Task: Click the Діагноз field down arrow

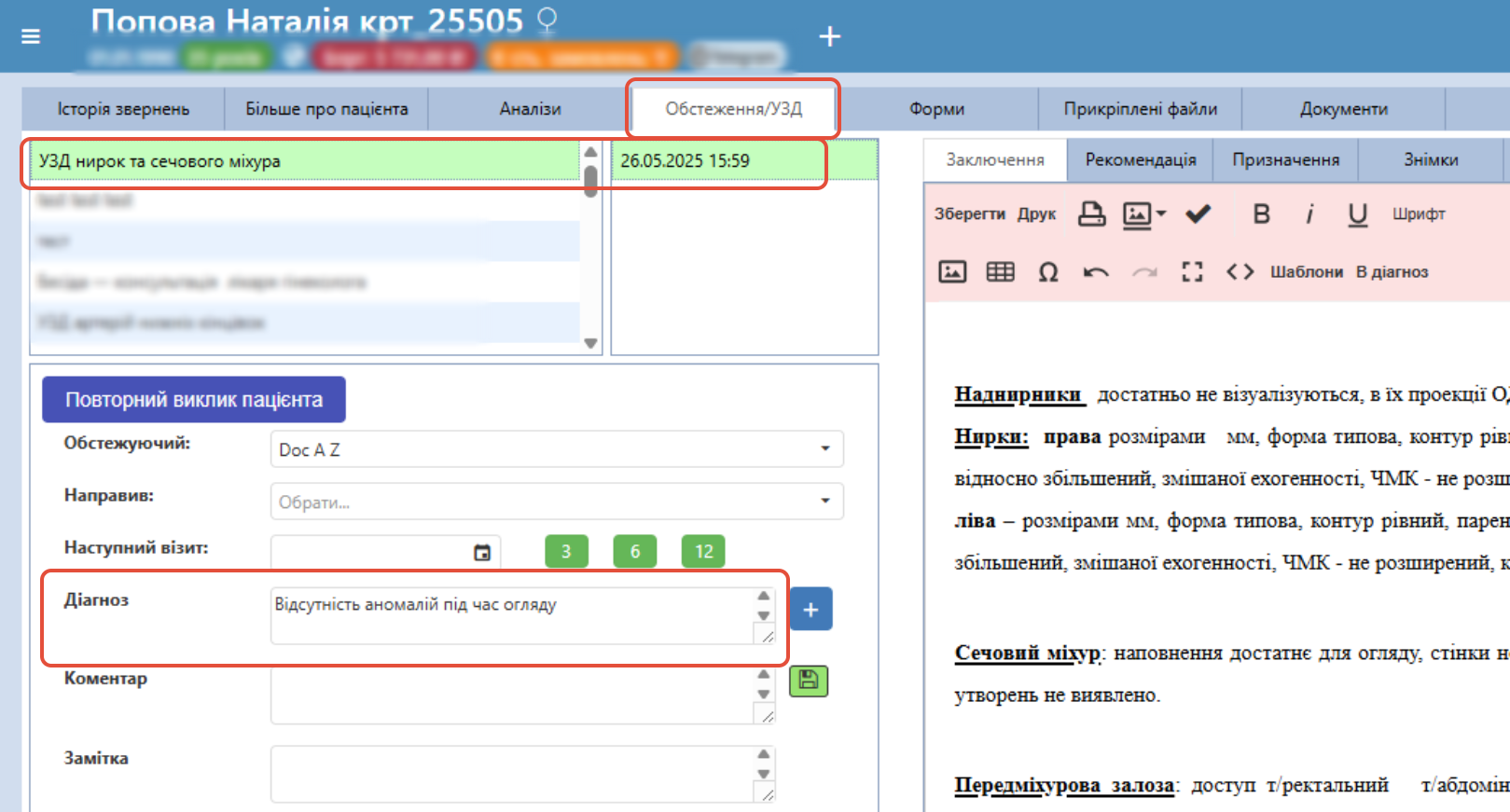Action: (764, 616)
